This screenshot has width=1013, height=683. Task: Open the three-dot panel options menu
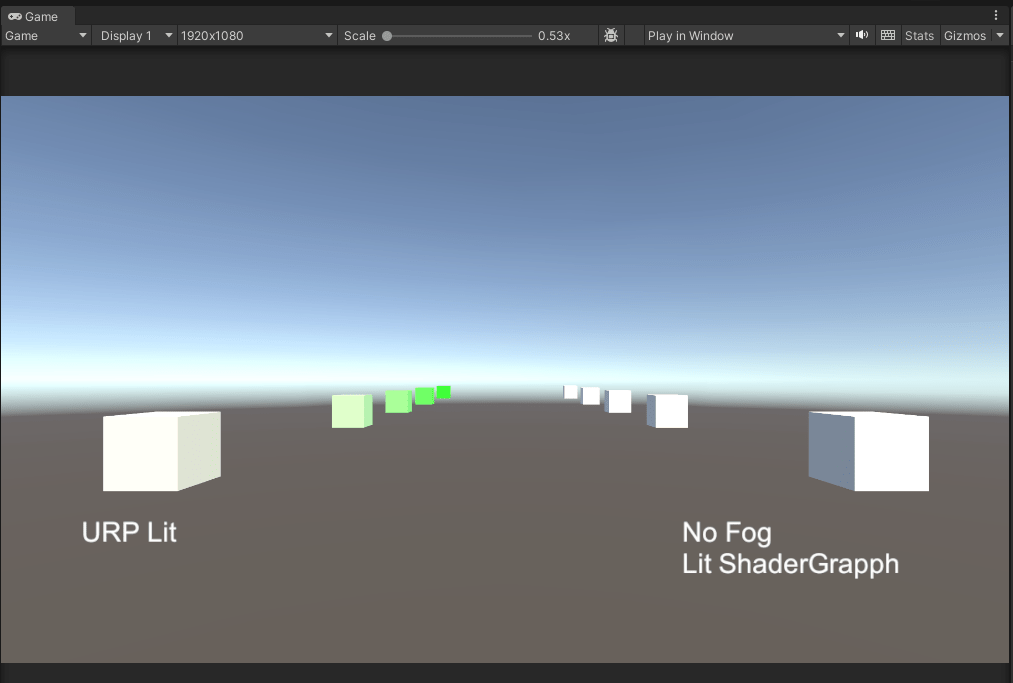pyautogui.click(x=996, y=15)
